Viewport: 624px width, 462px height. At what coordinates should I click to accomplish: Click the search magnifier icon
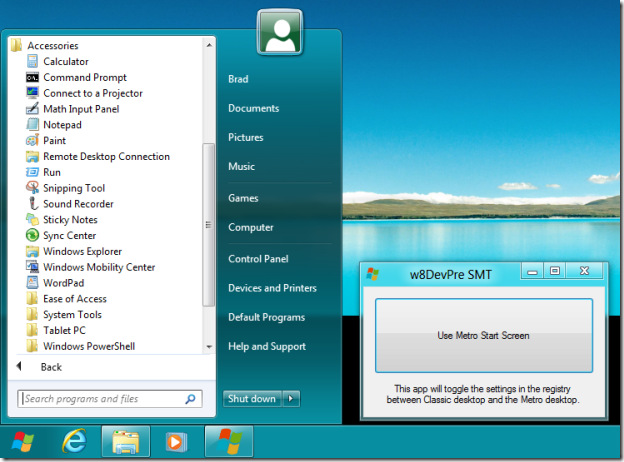[191, 399]
